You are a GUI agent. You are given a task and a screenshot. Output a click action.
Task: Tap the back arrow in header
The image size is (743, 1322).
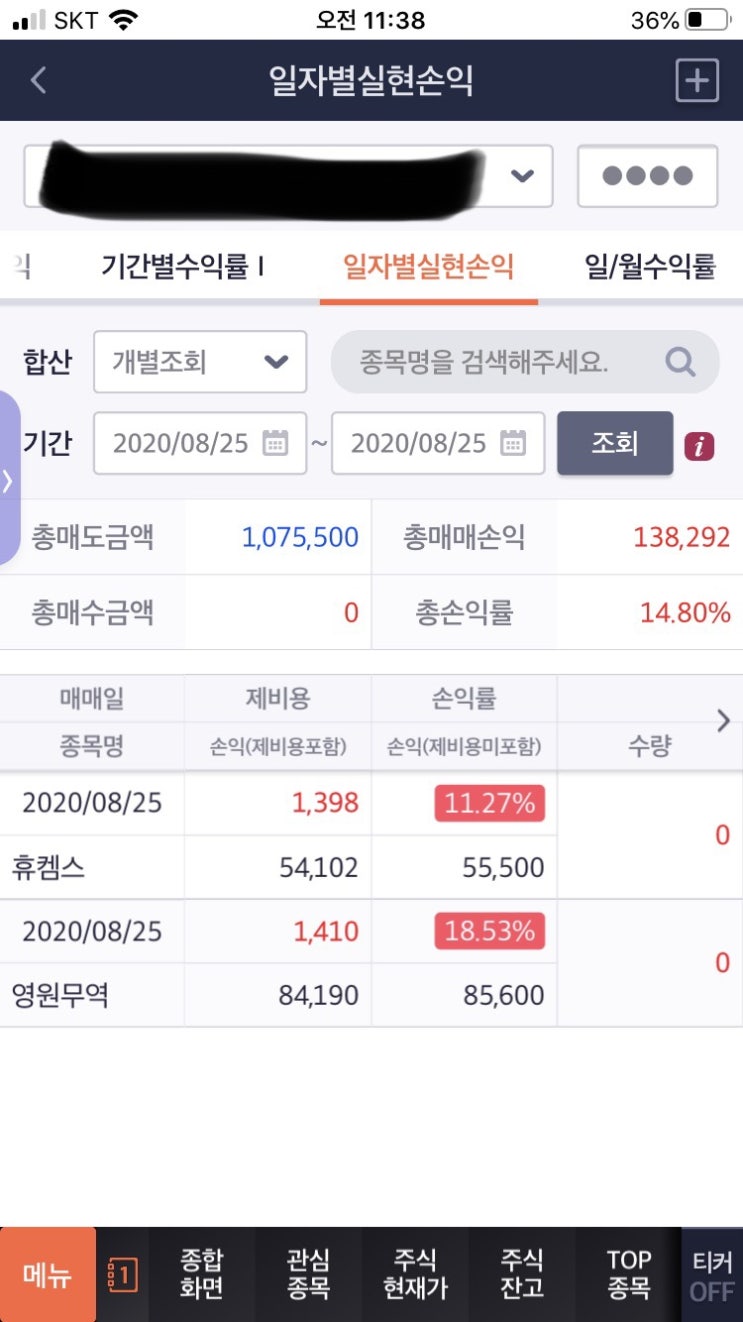[x=39, y=80]
